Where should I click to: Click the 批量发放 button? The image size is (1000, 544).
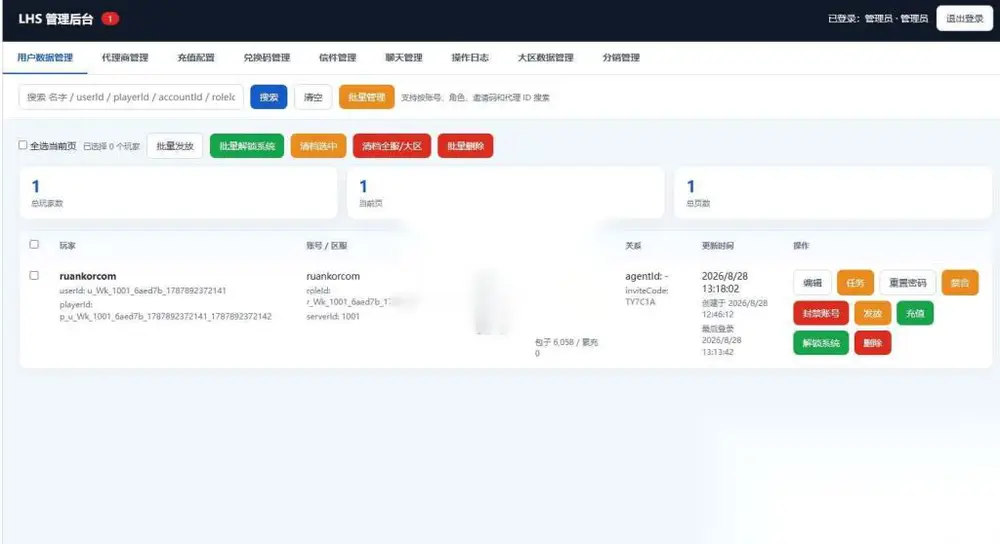click(175, 146)
